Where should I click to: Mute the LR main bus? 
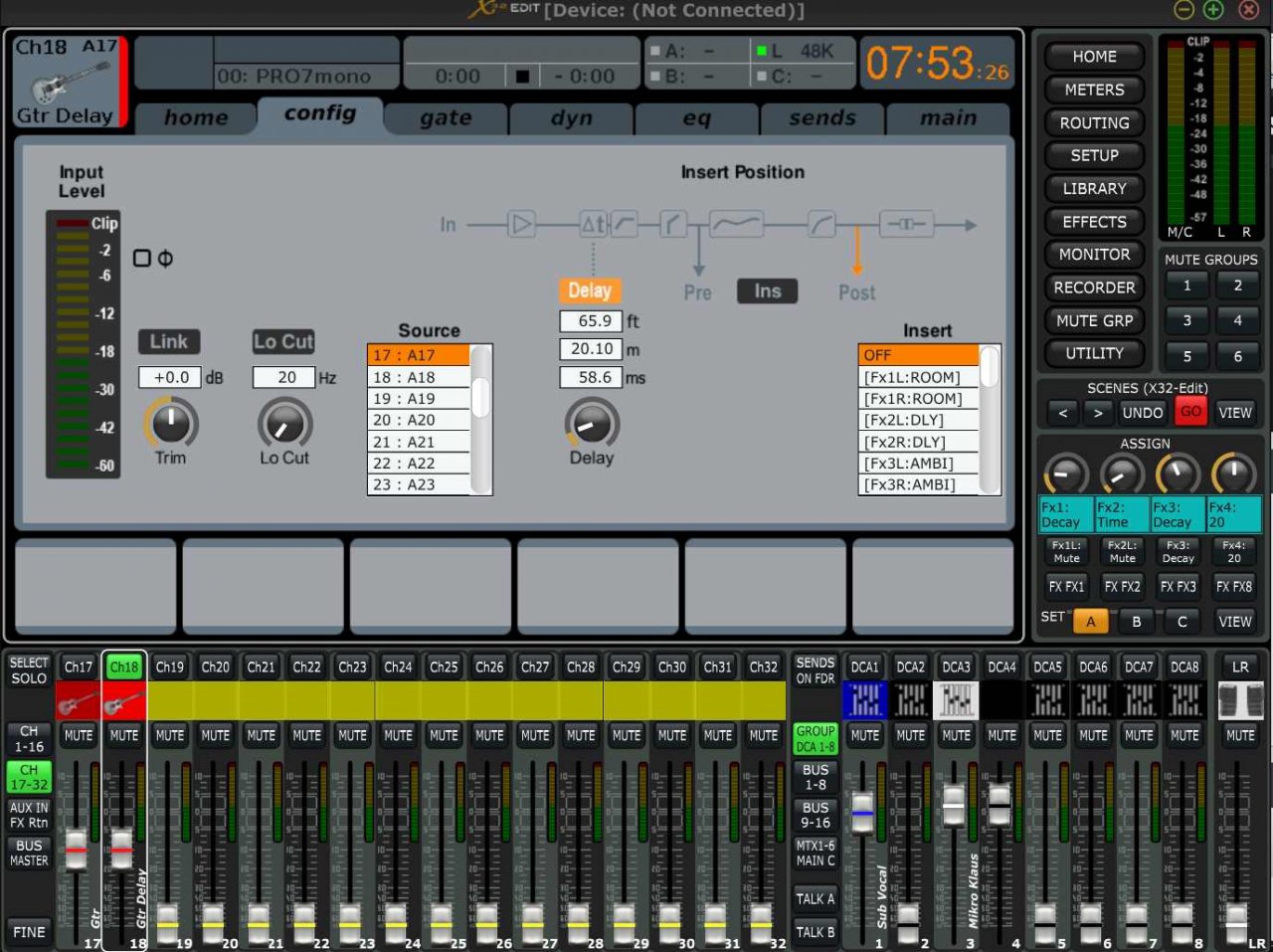pos(1240,735)
